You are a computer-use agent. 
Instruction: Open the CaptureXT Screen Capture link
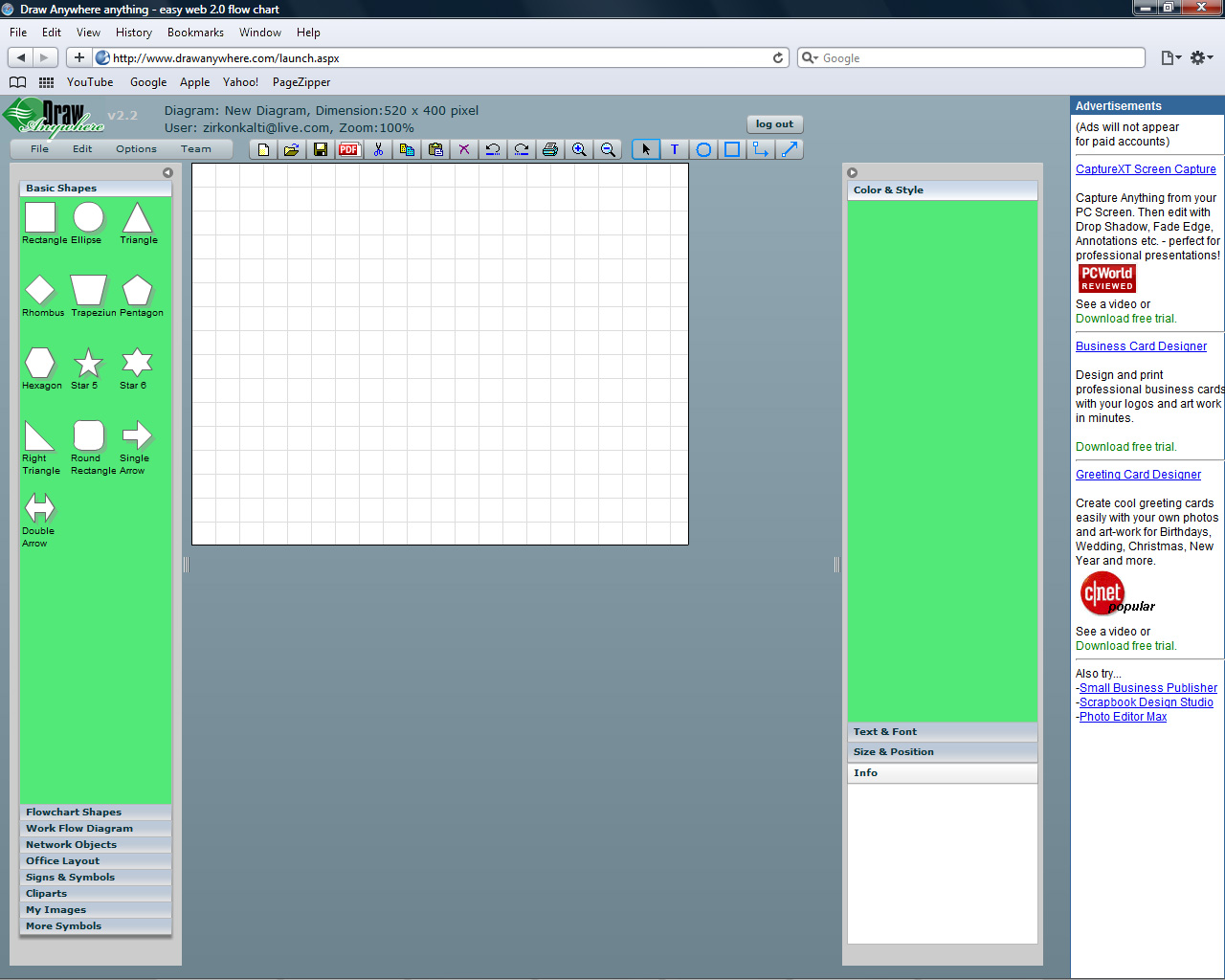[x=1146, y=169]
